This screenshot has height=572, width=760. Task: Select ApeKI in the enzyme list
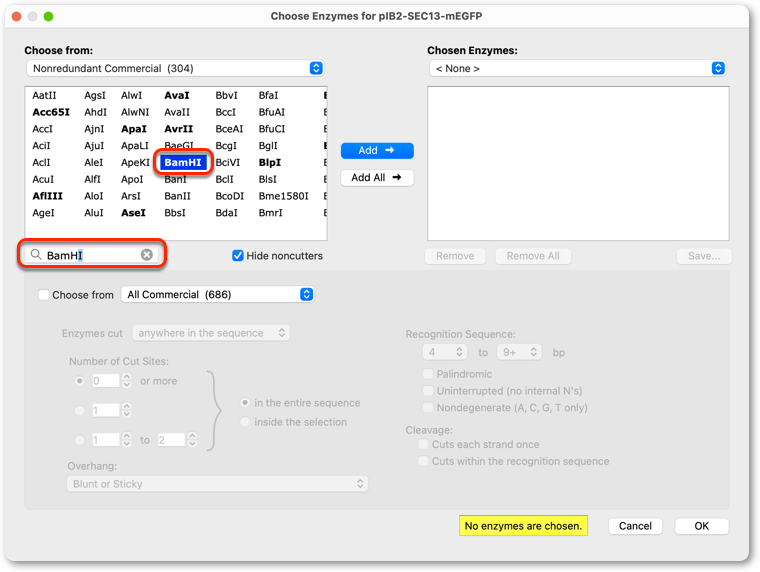pos(135,162)
